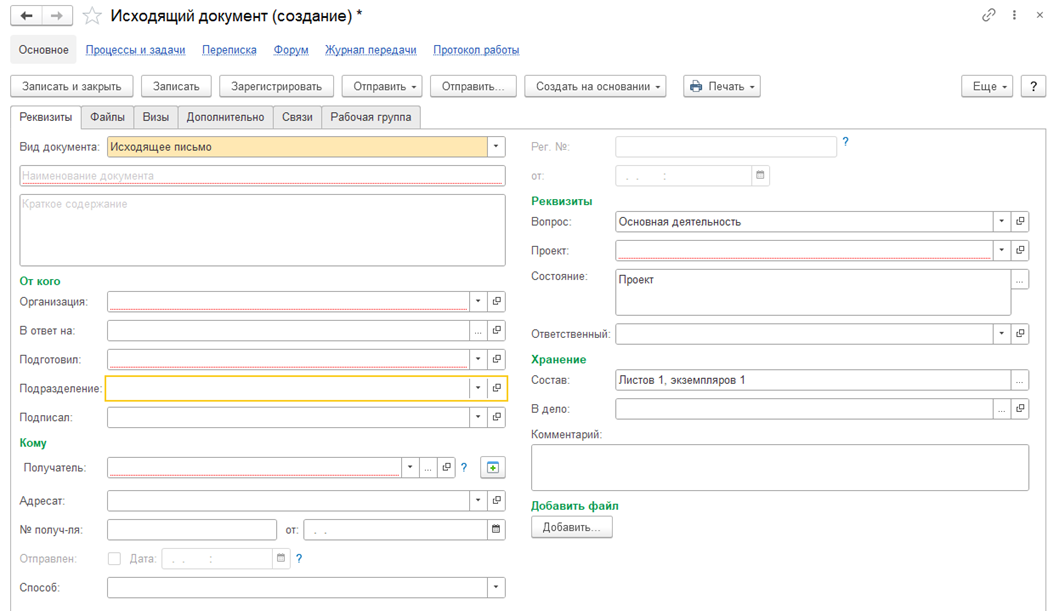Screen dimensions: 1048x611
Task: Expand the Способ dropdown
Action: [x=496, y=587]
